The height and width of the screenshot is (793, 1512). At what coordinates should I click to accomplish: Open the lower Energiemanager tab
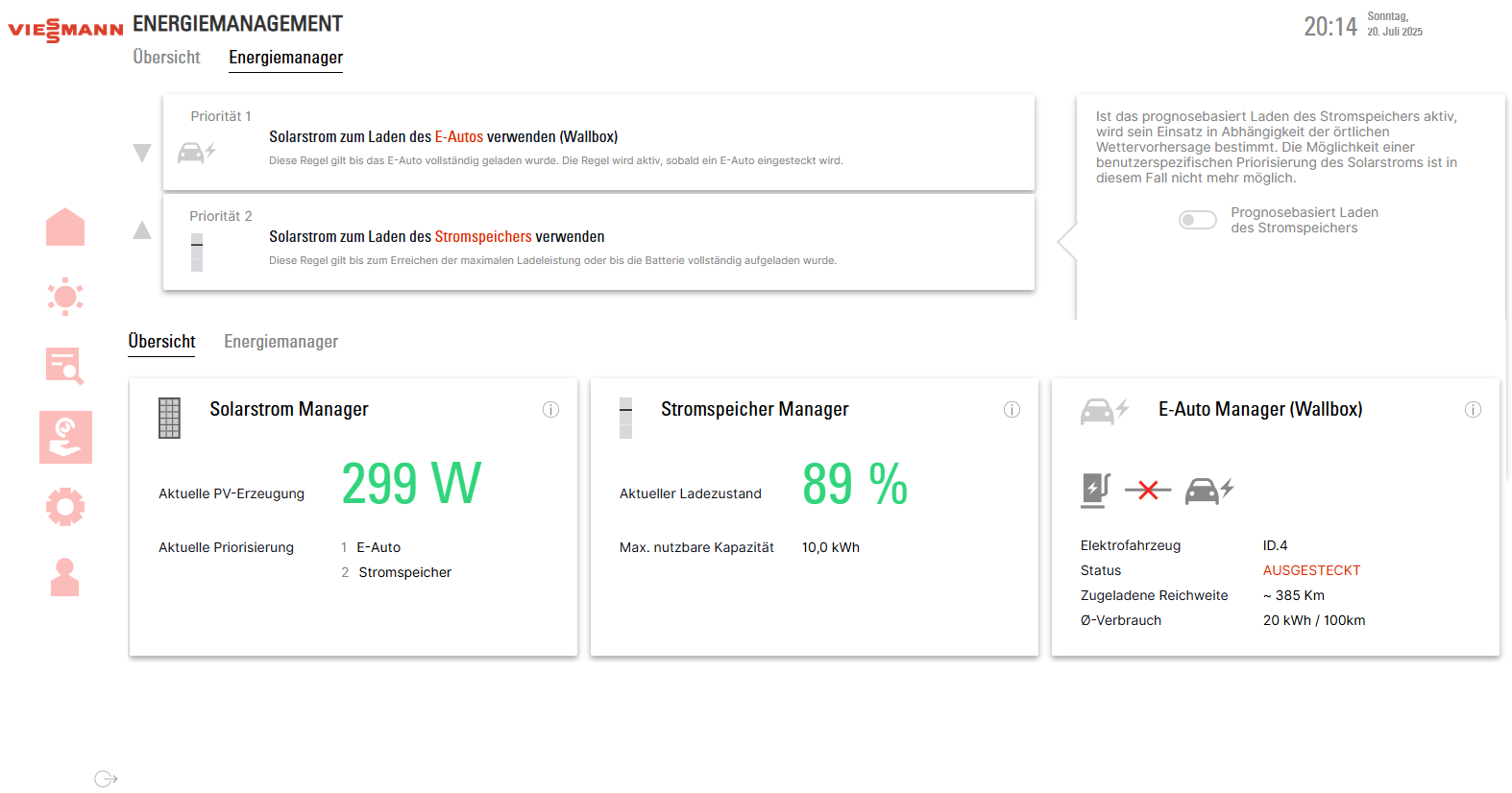click(x=280, y=342)
